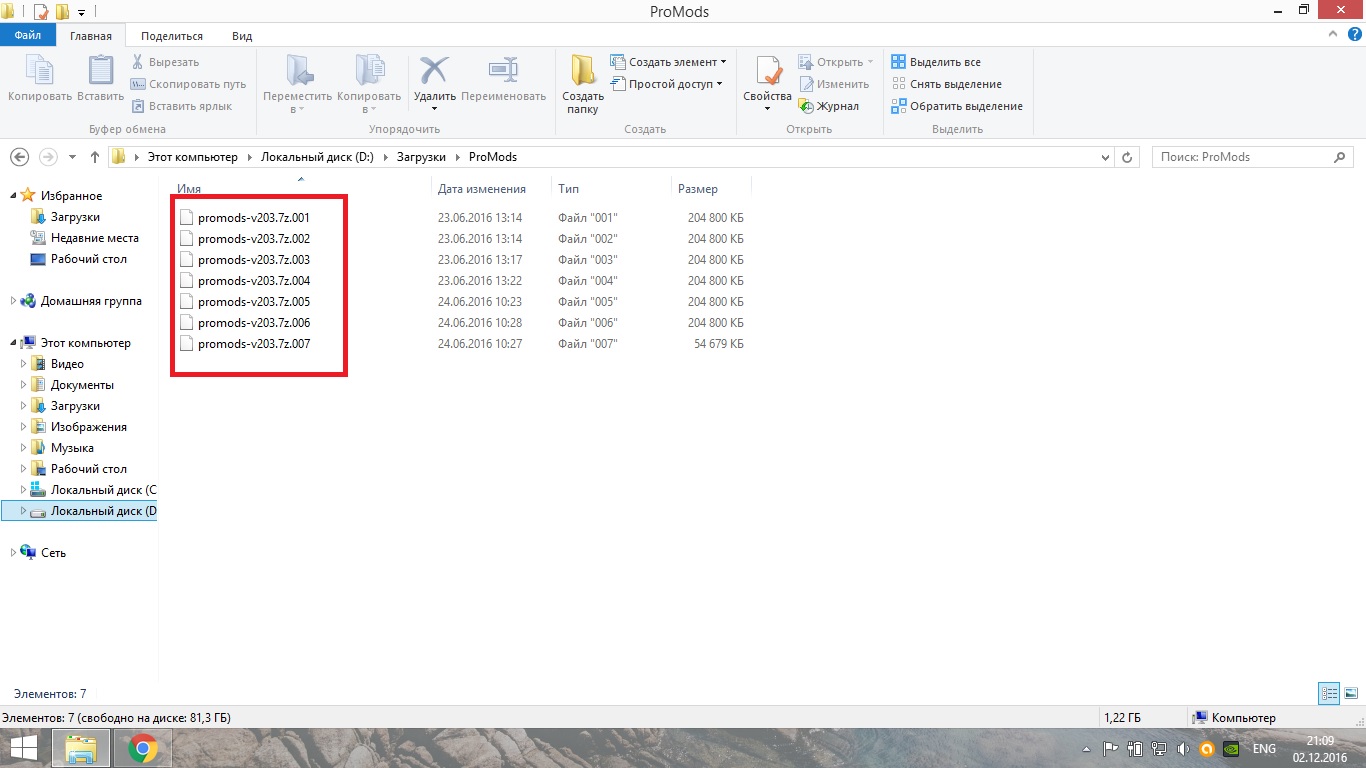The width and height of the screenshot is (1366, 768).
Task: Click the Properties (Свойства) button
Action: pyautogui.click(x=767, y=84)
